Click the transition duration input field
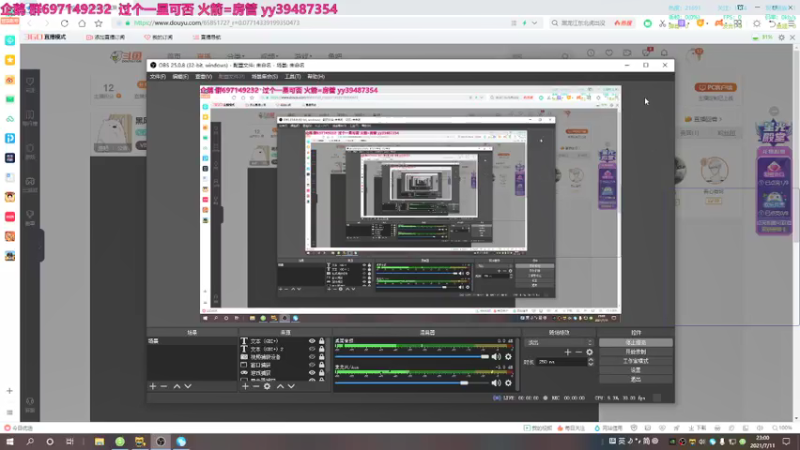Viewport: 800px width, 450px height. (x=561, y=362)
